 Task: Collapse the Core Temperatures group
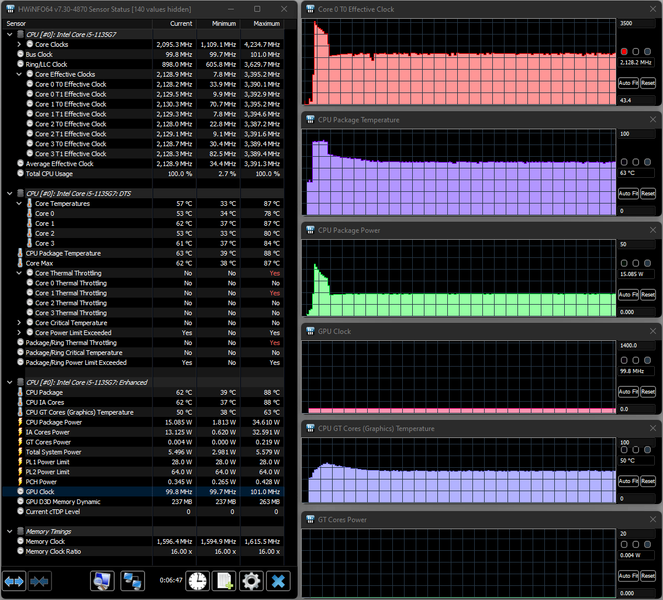coord(19,203)
